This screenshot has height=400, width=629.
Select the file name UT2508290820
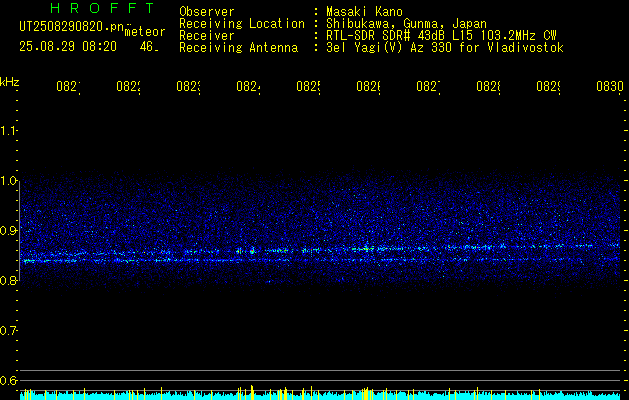(72, 27)
